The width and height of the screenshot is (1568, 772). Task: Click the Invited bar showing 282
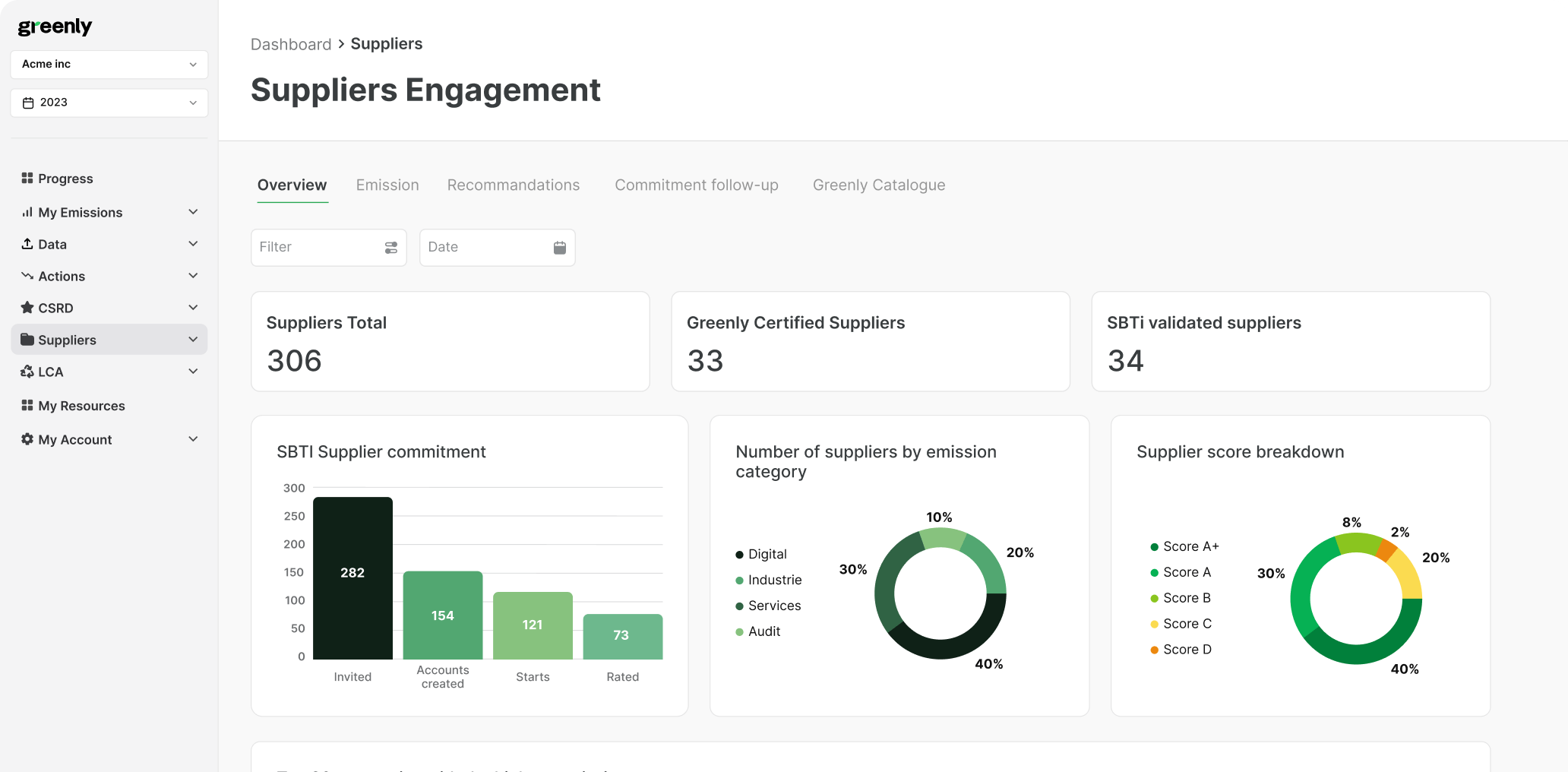click(x=352, y=577)
